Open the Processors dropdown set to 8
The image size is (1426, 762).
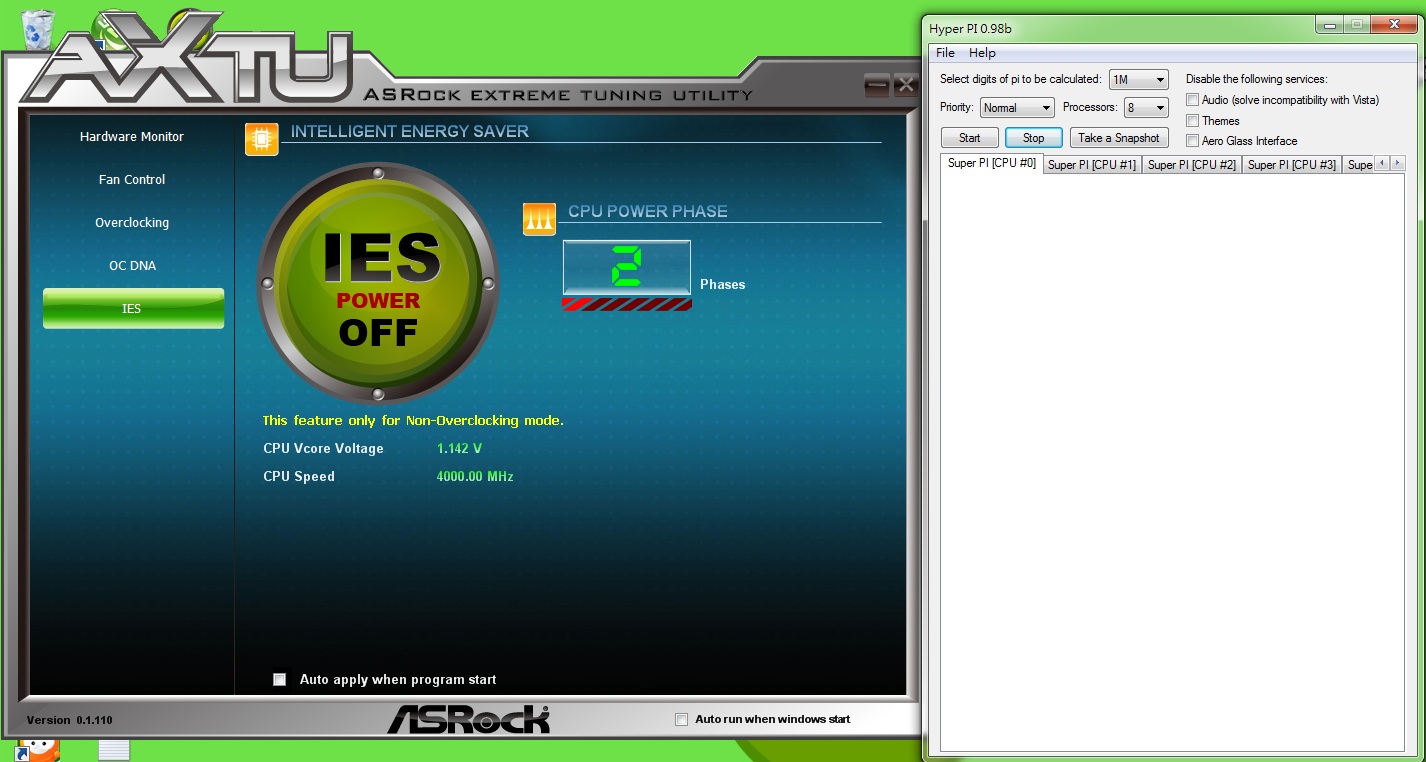1146,107
